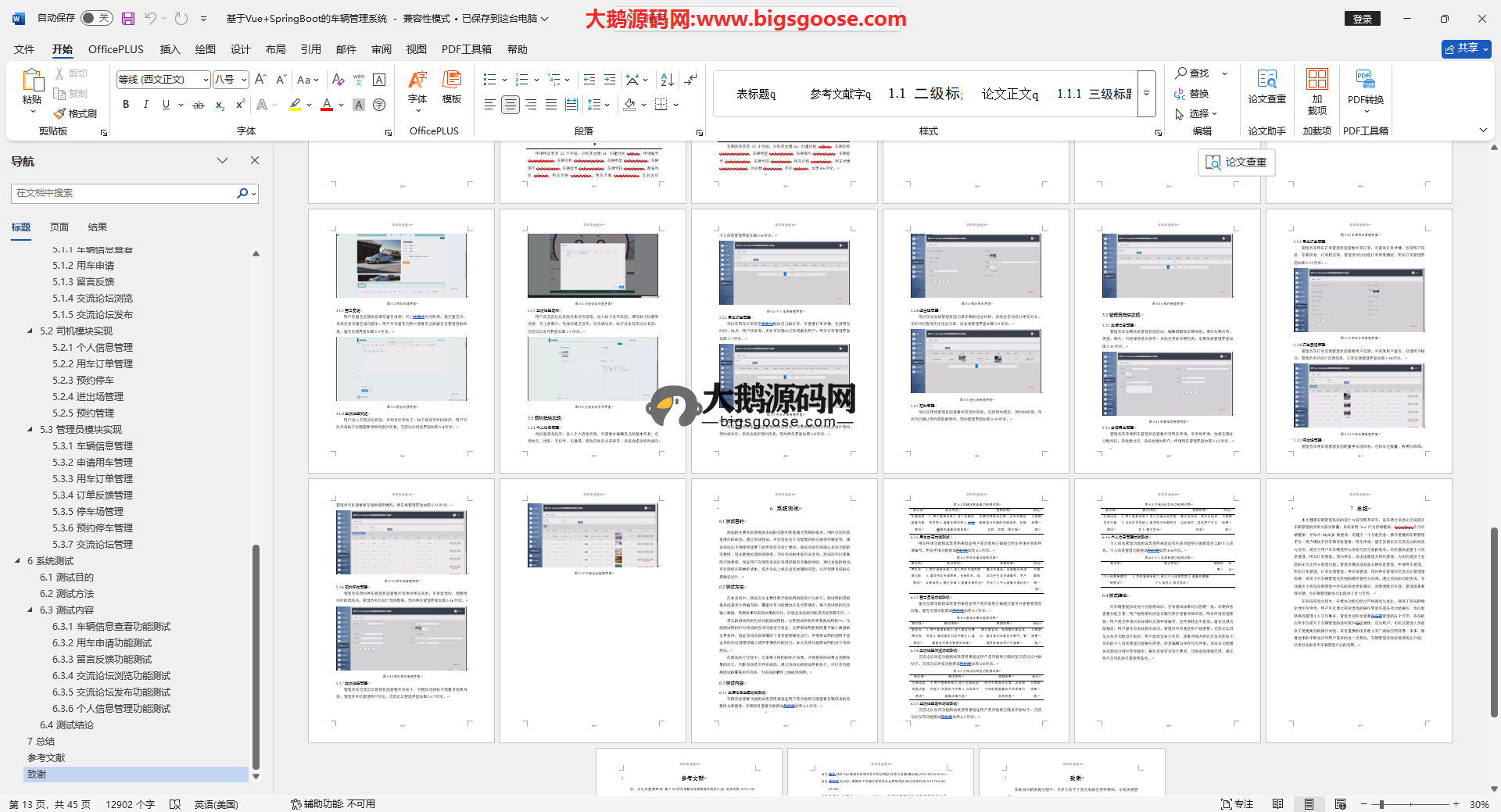Click the floating 论文查重 button
Image resolution: width=1501 pixels, height=812 pixels.
click(1237, 162)
